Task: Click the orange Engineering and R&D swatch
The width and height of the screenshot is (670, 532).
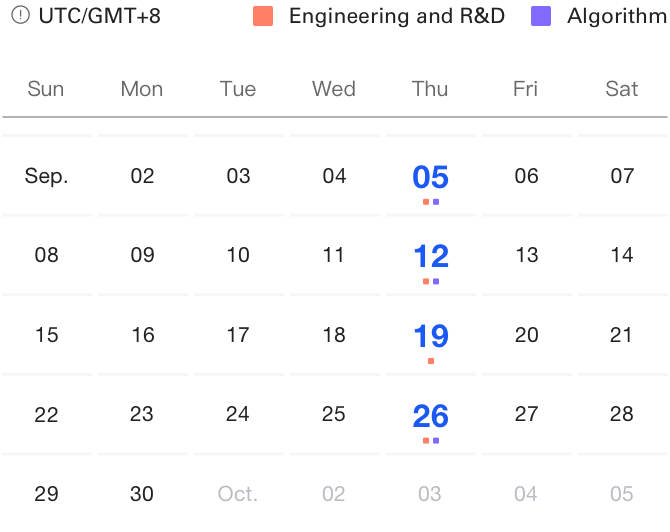Action: click(263, 16)
